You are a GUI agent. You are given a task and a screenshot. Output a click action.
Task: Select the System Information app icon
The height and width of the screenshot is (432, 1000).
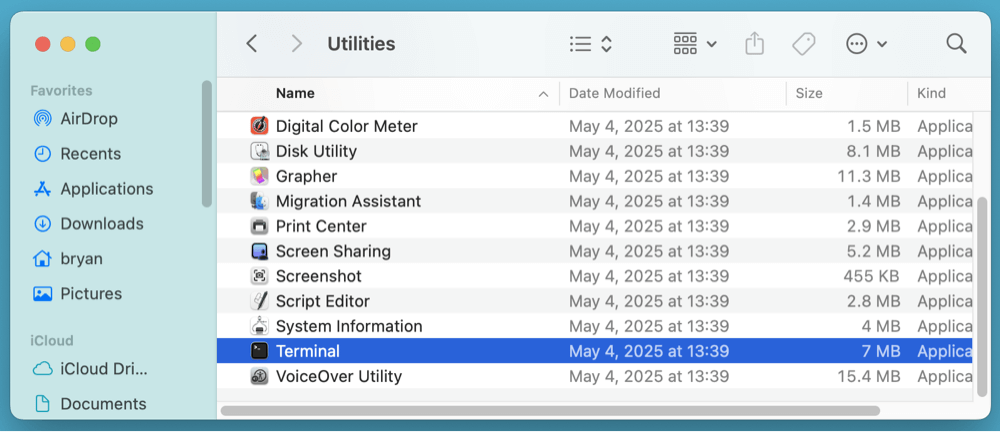click(260, 326)
